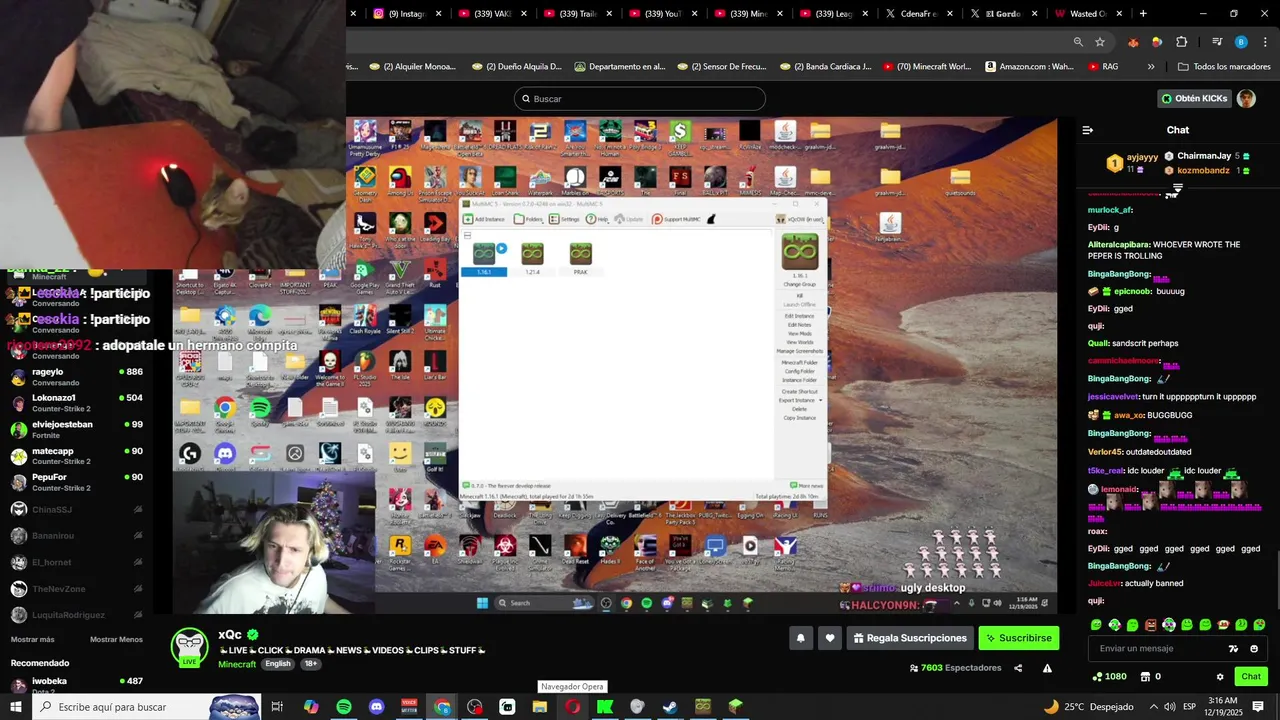Image resolution: width=1280 pixels, height=720 pixels.
Task: Share the stream using the share icon
Action: point(1018,668)
